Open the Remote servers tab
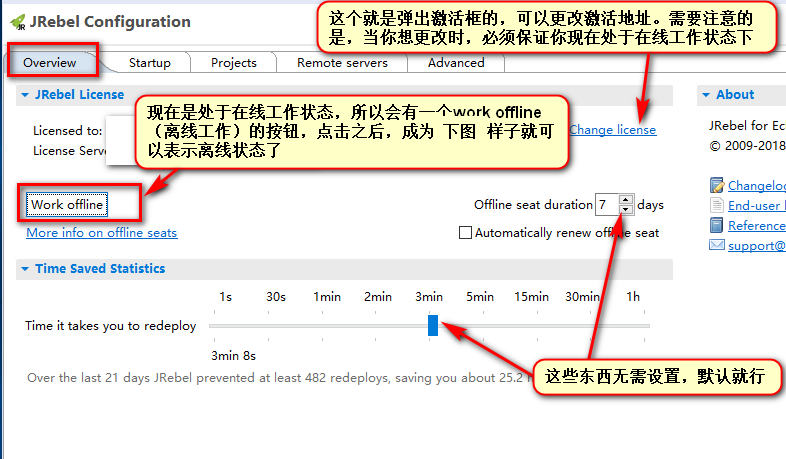 tap(342, 63)
